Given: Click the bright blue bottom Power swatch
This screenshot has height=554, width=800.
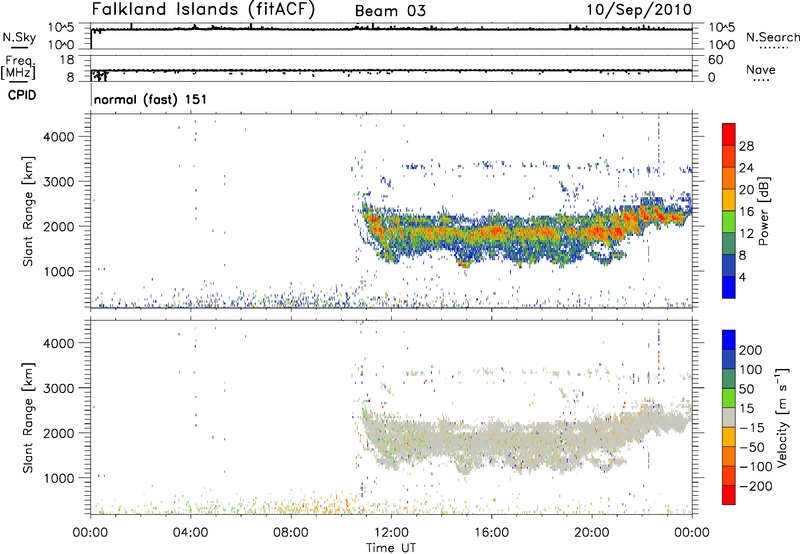Looking at the screenshot, I should point(729,287).
